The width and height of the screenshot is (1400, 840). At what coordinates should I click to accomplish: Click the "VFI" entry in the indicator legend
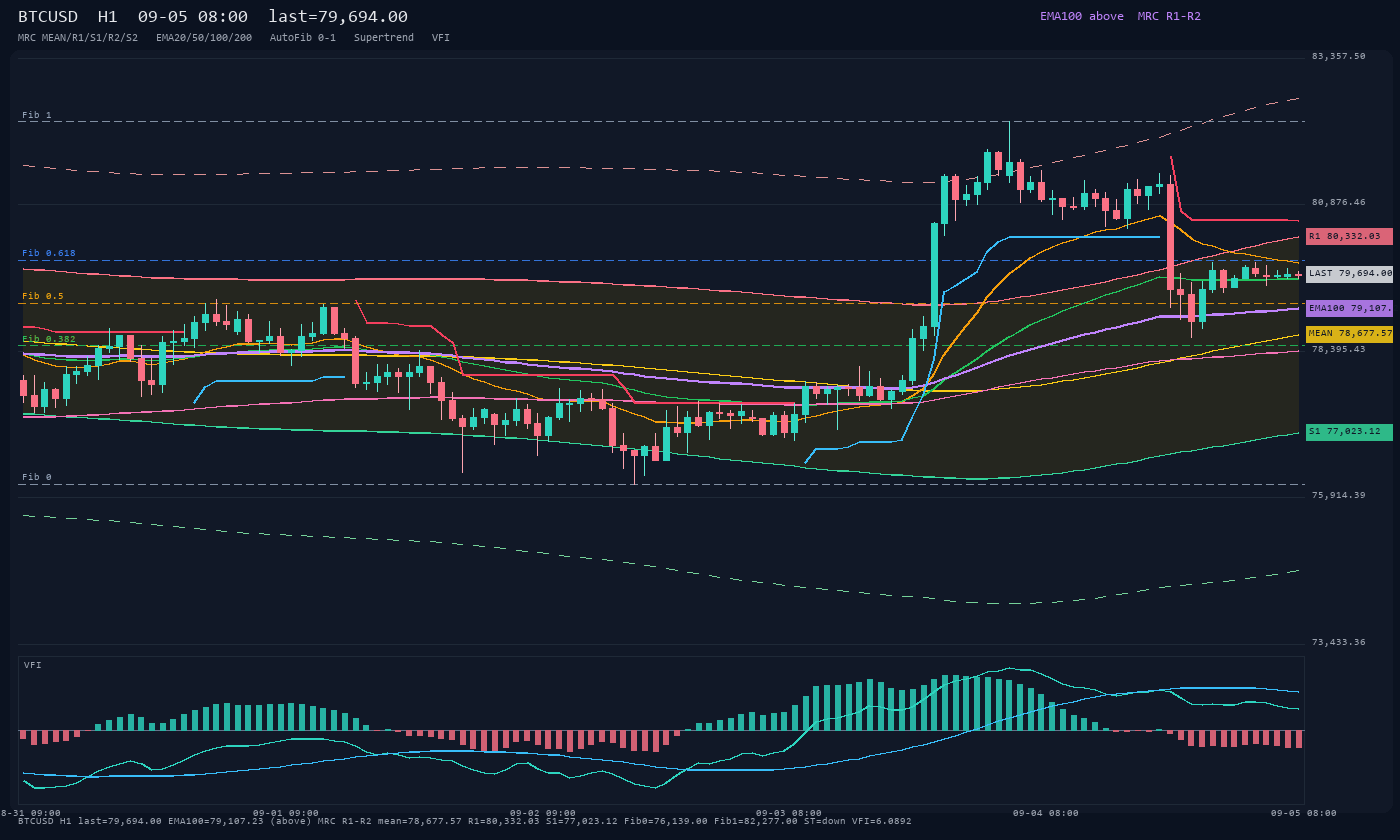pos(441,38)
